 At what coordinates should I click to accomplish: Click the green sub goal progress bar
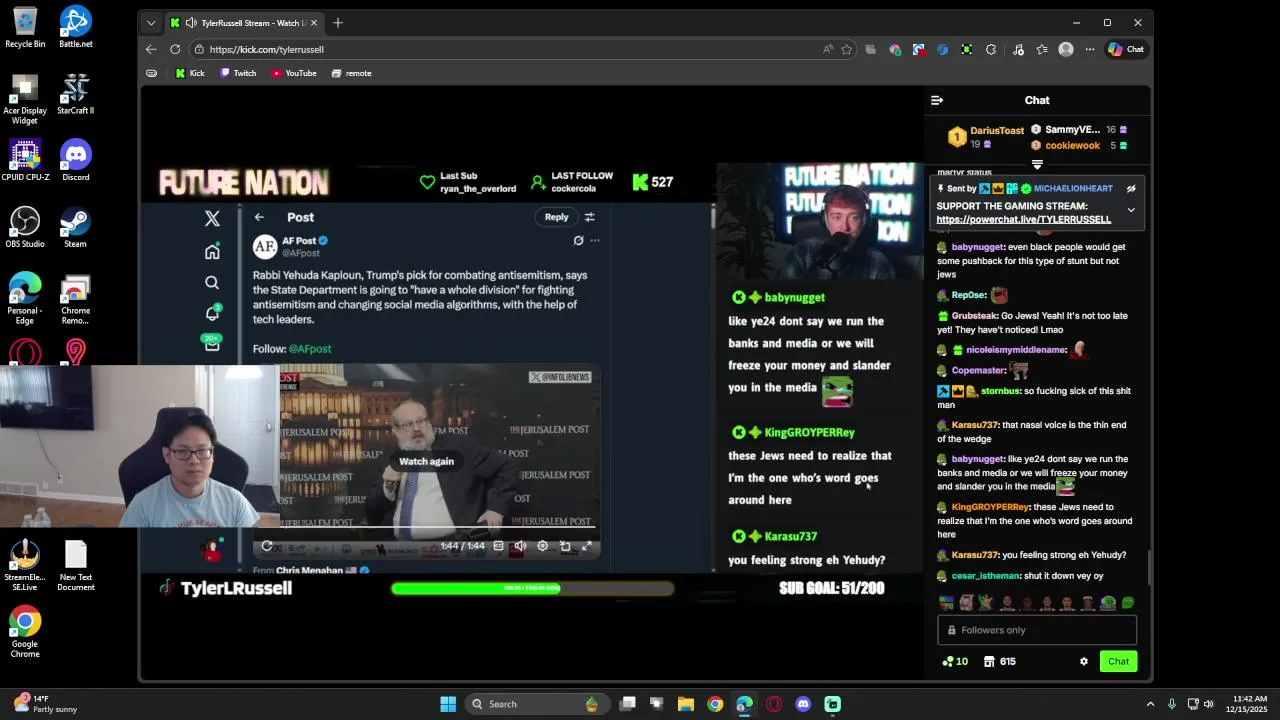[532, 588]
